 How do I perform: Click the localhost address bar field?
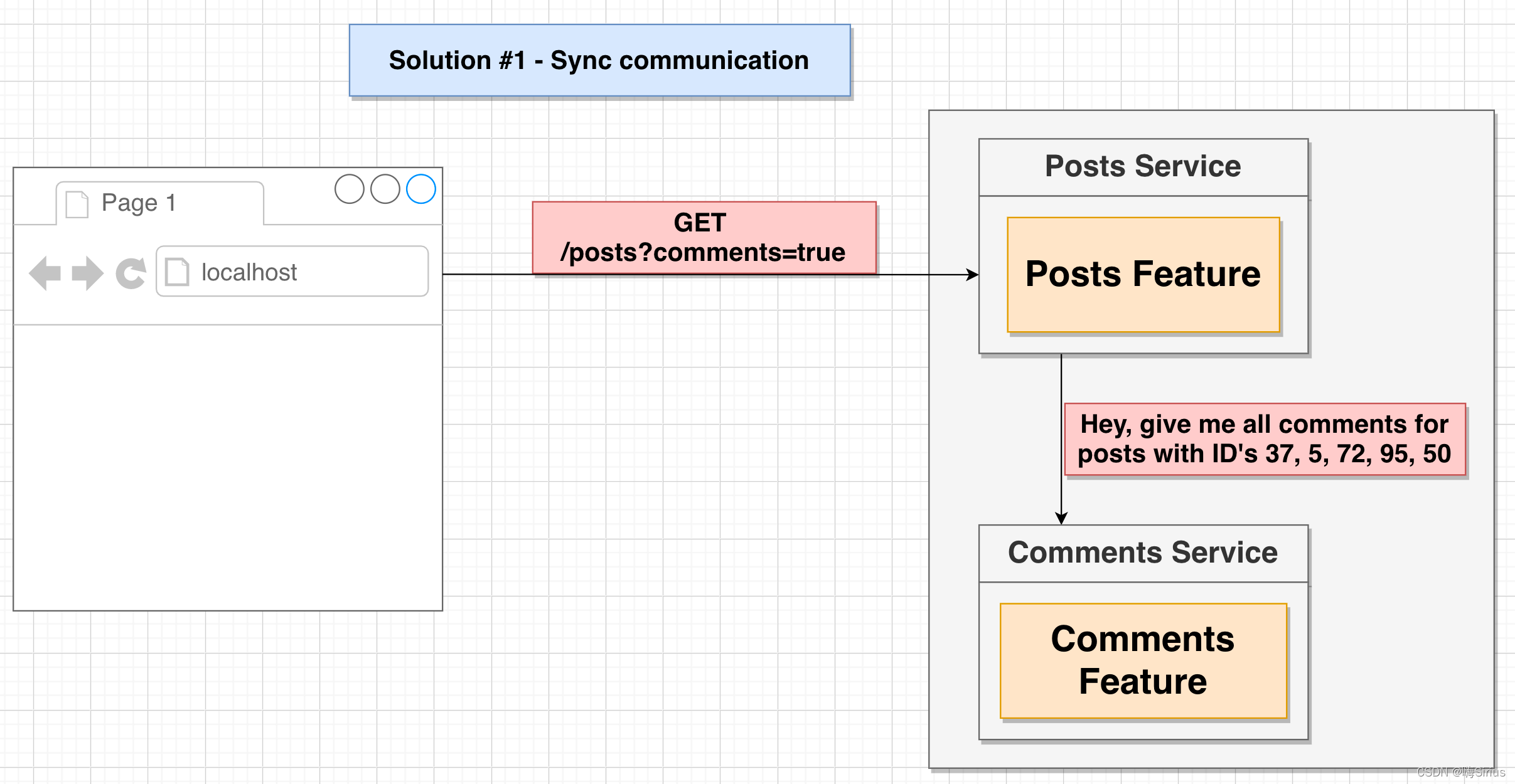[x=292, y=271]
